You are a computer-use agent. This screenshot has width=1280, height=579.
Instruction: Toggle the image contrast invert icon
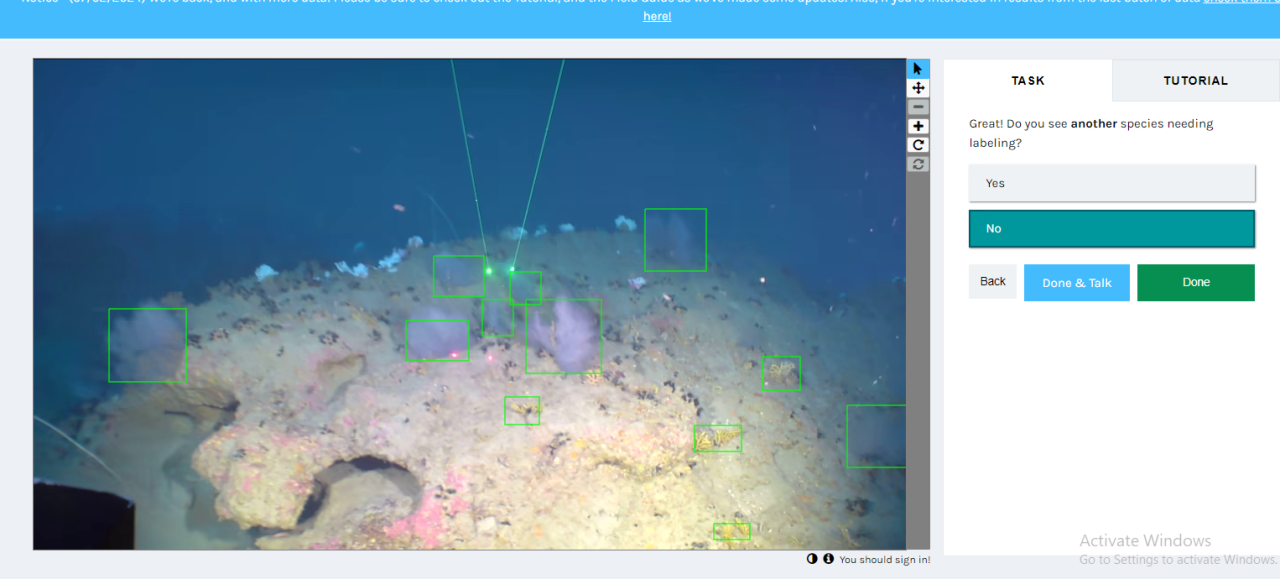812,559
